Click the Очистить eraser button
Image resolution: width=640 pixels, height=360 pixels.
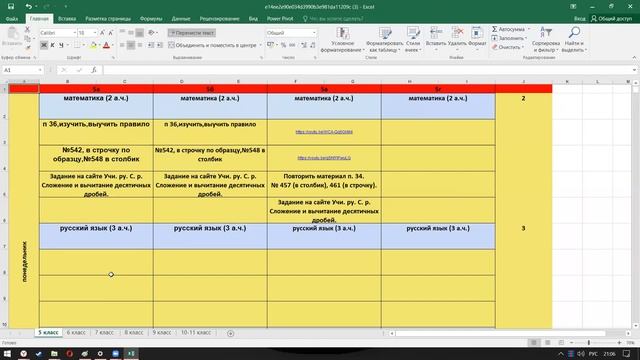pyautogui.click(x=507, y=47)
